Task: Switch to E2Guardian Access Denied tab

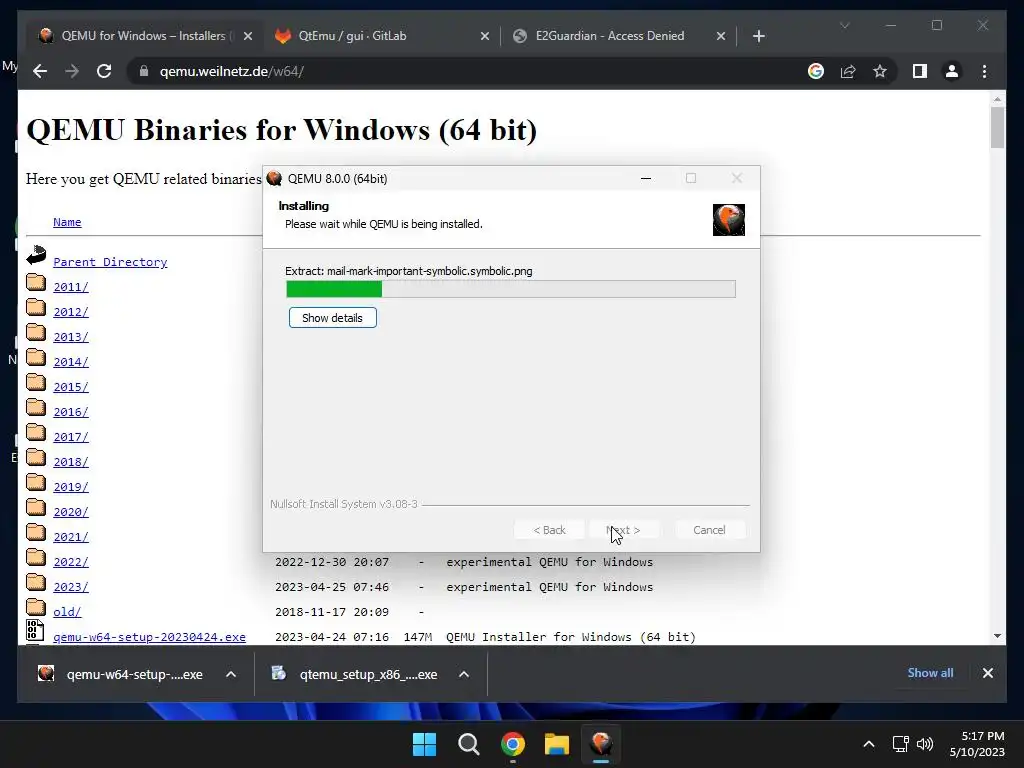Action: pyautogui.click(x=618, y=36)
